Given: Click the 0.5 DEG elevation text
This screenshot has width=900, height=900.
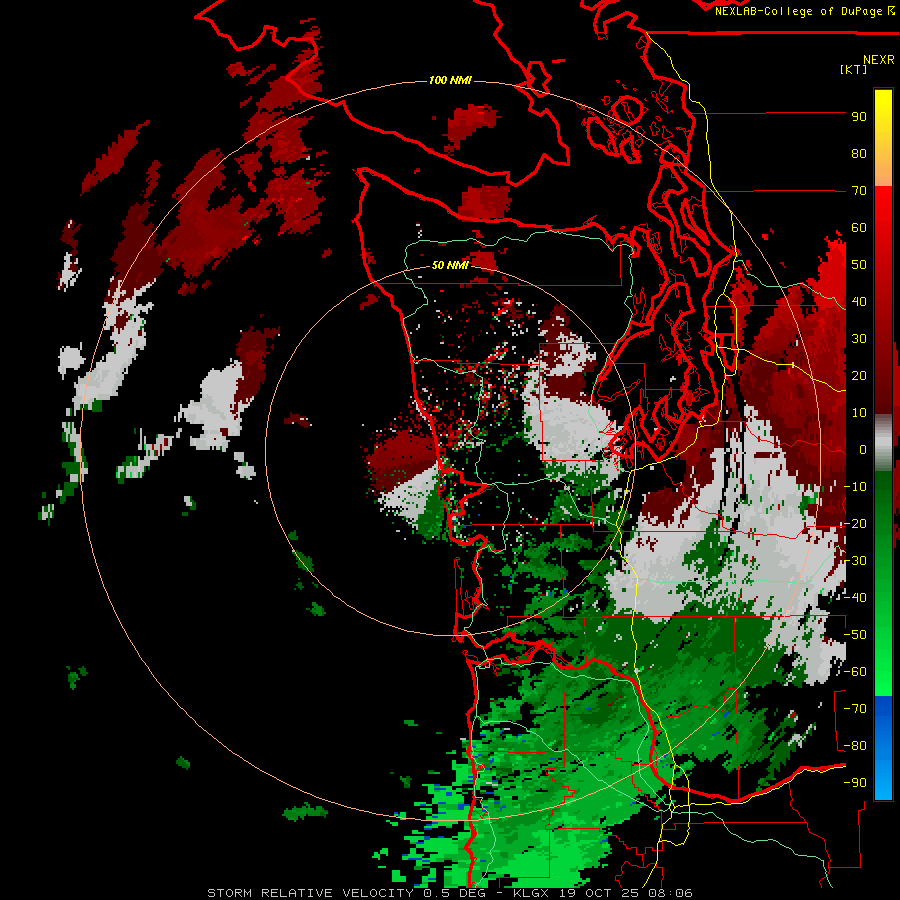Looking at the screenshot, I should 454,893.
